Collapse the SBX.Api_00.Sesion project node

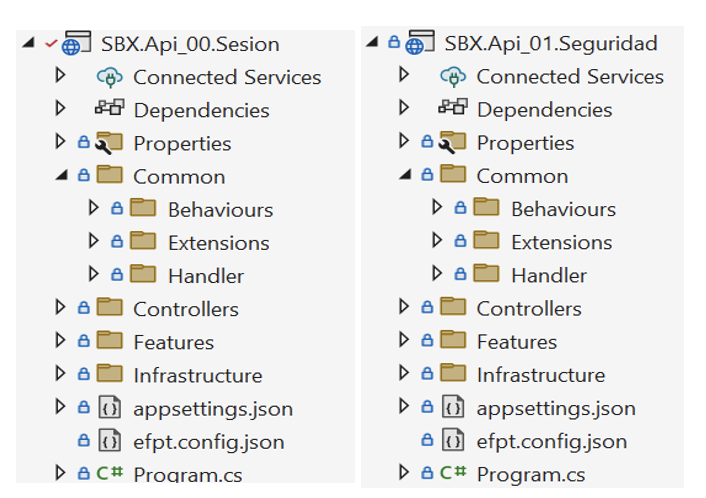[28, 43]
